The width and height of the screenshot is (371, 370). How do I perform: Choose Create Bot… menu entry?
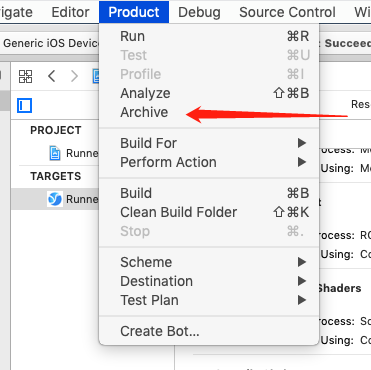pos(209,331)
